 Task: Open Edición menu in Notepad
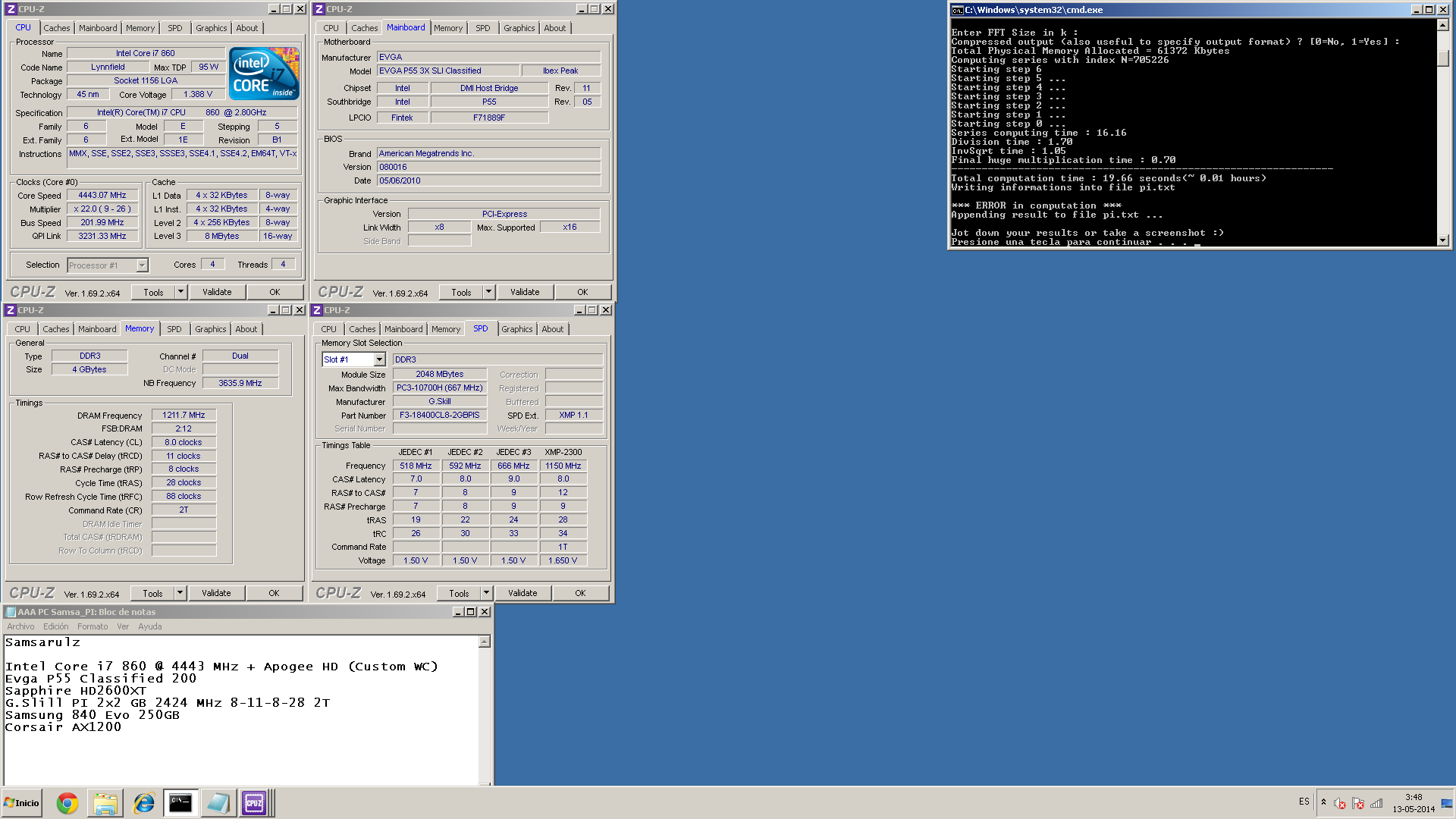point(55,626)
